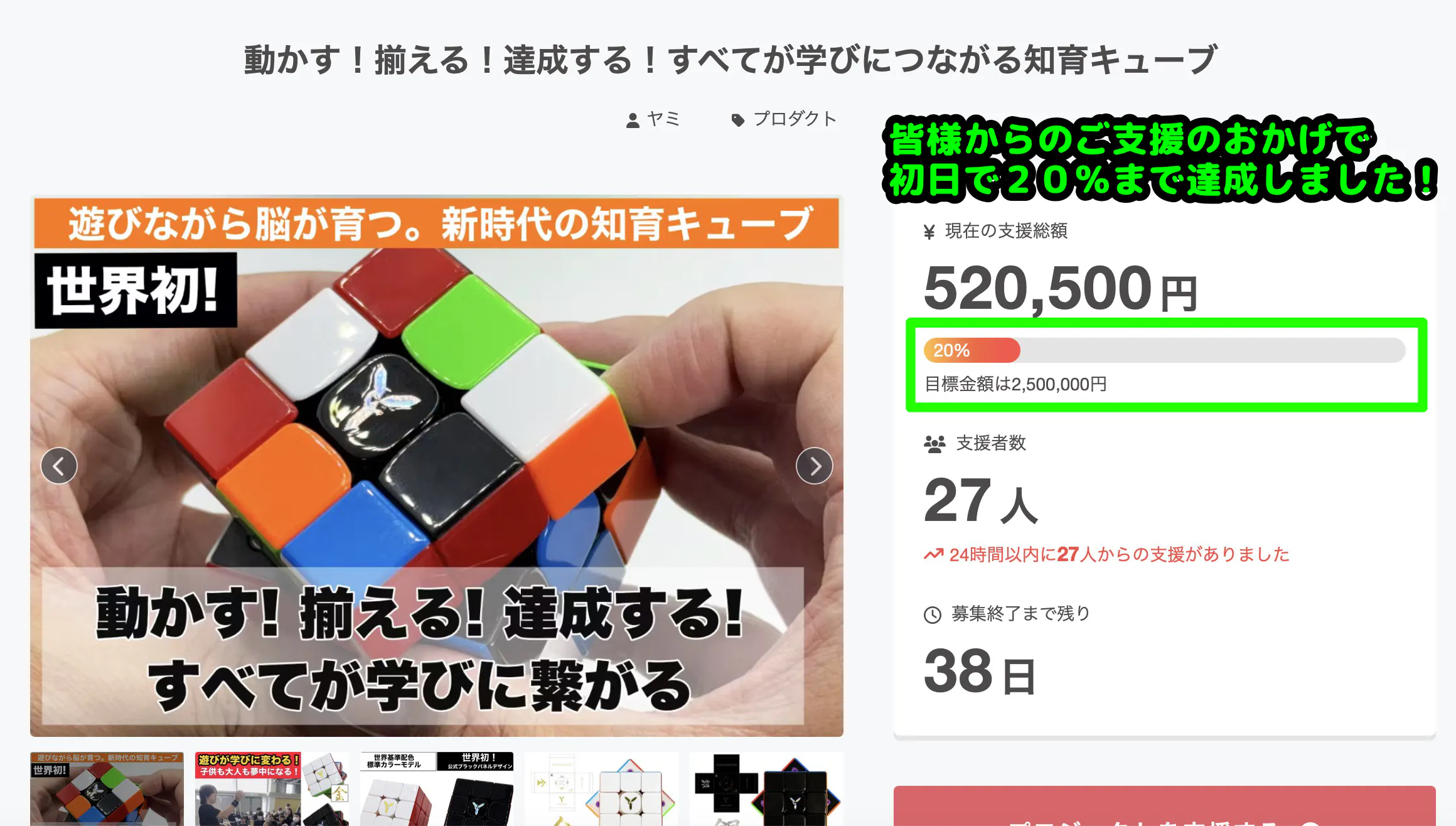Click the person icon beside ヤミ

pyautogui.click(x=633, y=120)
